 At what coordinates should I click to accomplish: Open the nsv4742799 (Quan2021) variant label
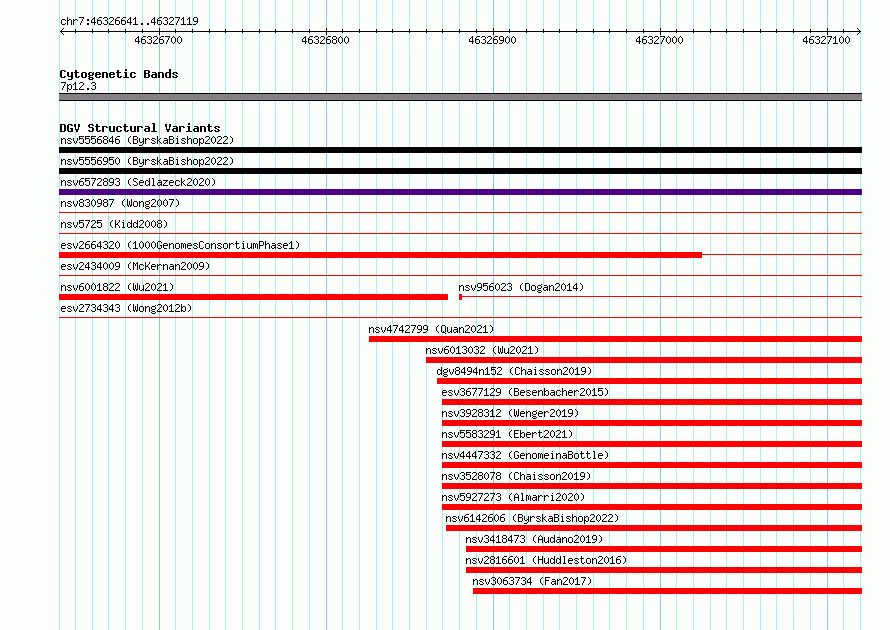pos(431,329)
